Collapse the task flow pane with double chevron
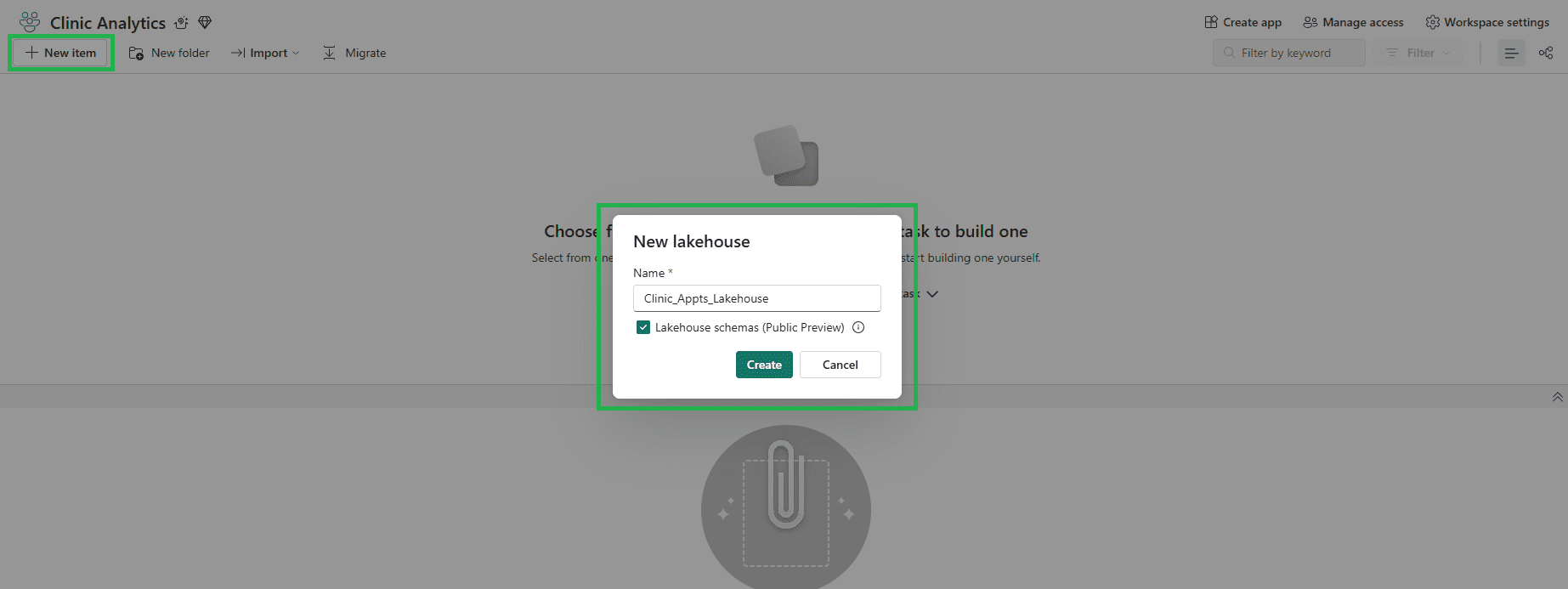 [x=1557, y=397]
